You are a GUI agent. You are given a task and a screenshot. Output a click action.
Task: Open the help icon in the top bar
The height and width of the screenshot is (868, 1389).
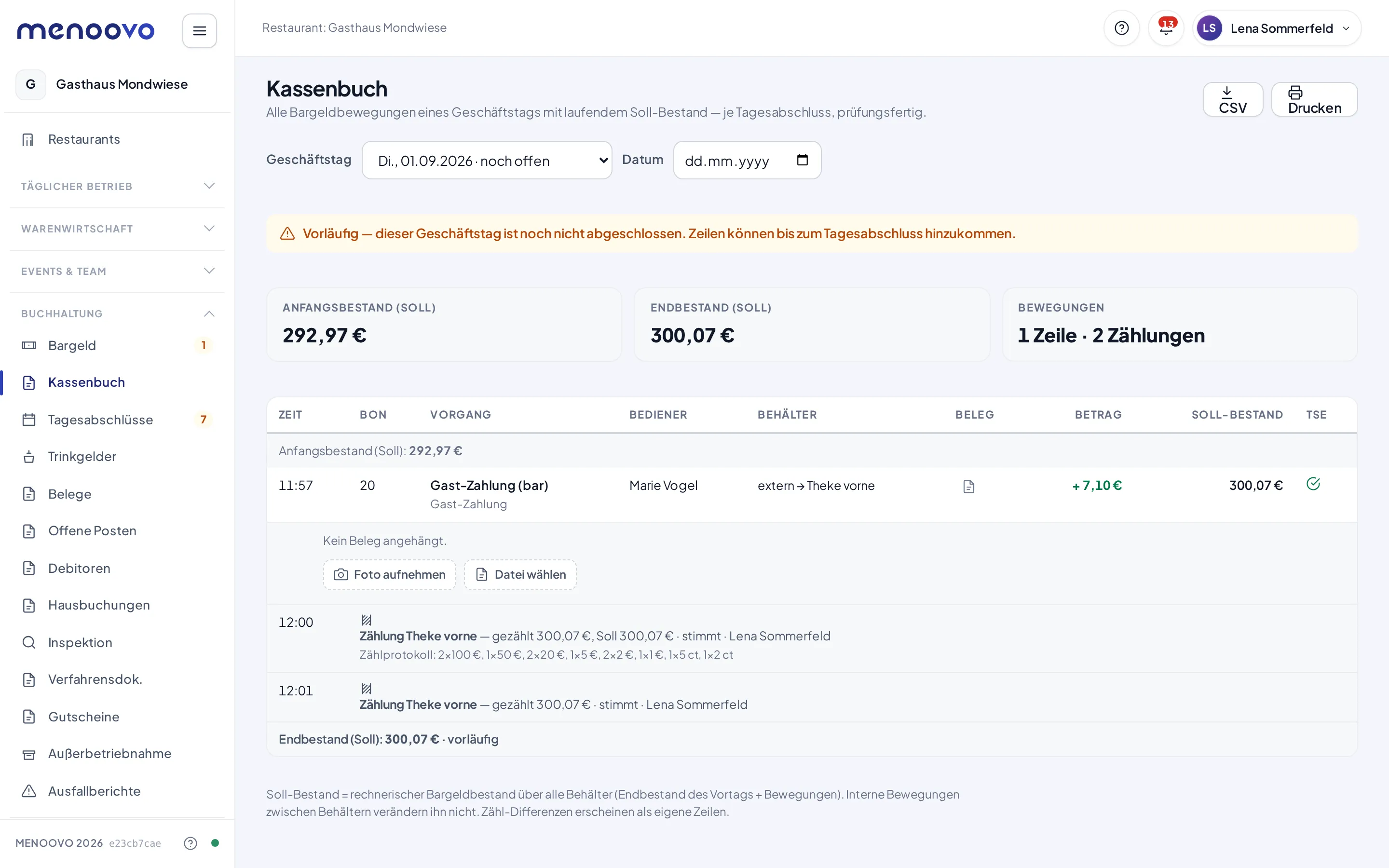tap(1121, 28)
